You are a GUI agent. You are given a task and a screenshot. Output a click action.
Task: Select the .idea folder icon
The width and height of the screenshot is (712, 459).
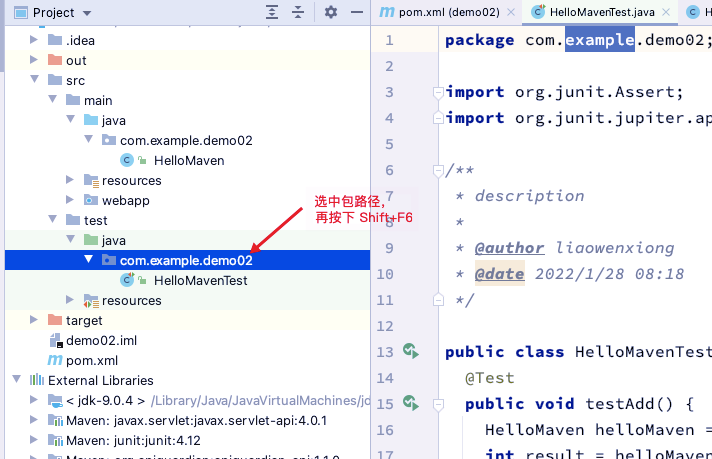pyautogui.click(x=55, y=40)
